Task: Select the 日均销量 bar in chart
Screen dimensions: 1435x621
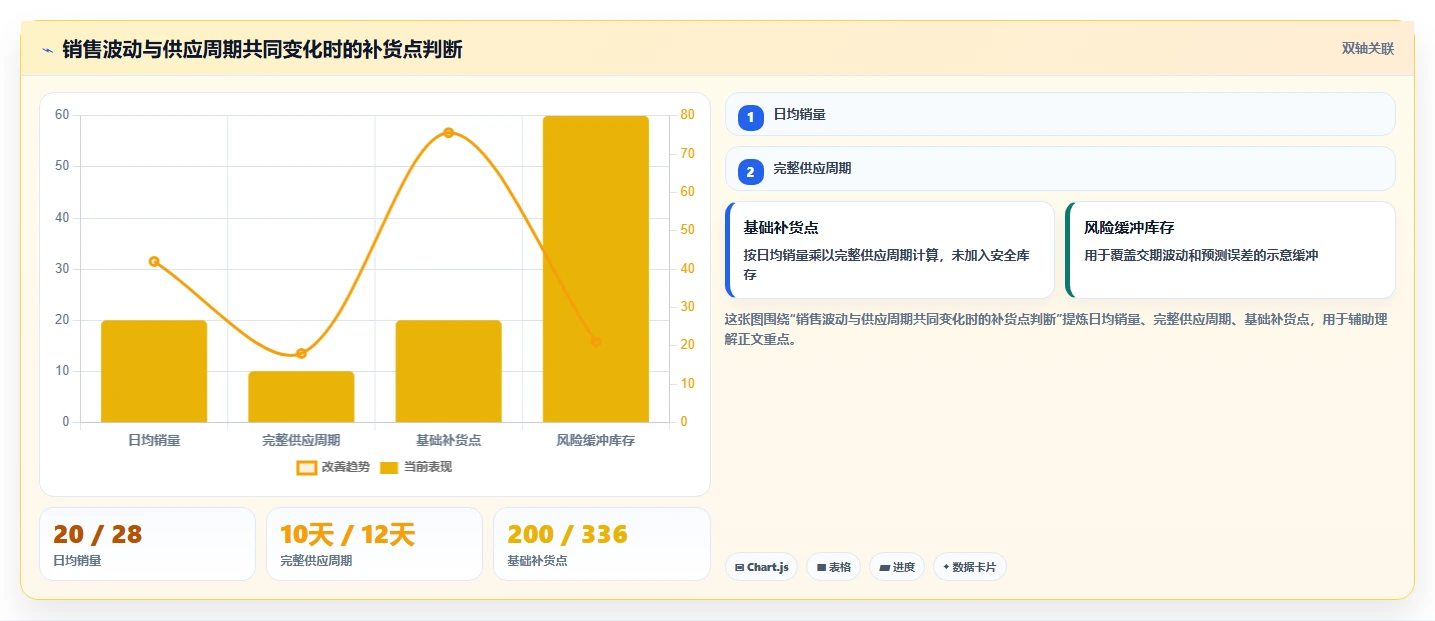Action: [x=154, y=371]
